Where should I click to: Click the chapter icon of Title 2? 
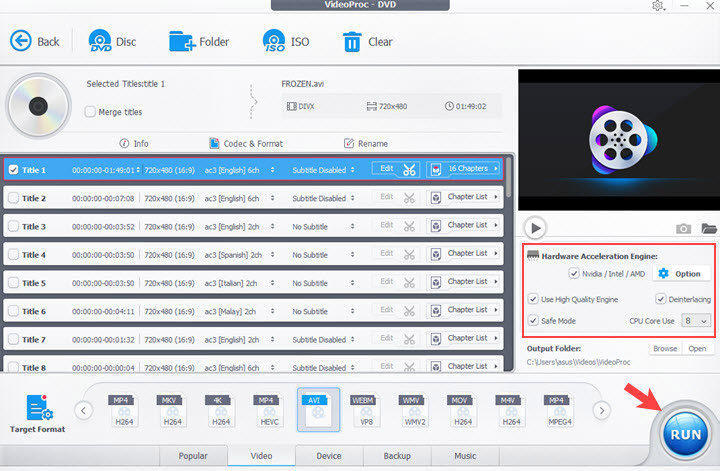pyautogui.click(x=436, y=198)
